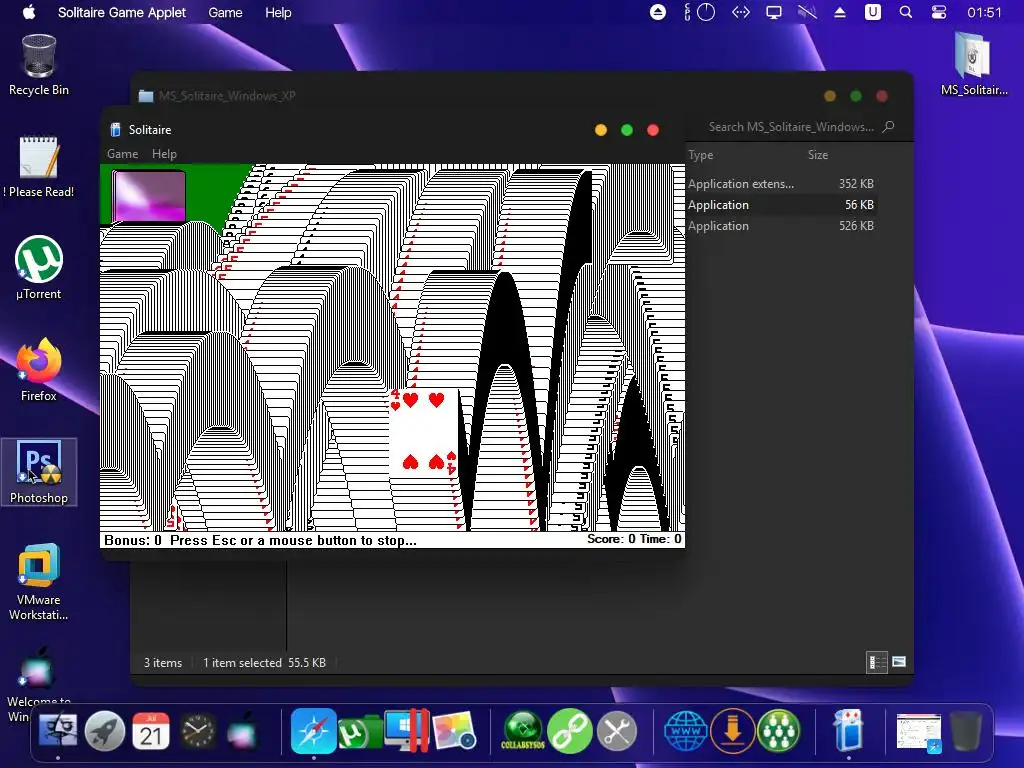Click the bouncing 4 of hearts card

pos(423,432)
